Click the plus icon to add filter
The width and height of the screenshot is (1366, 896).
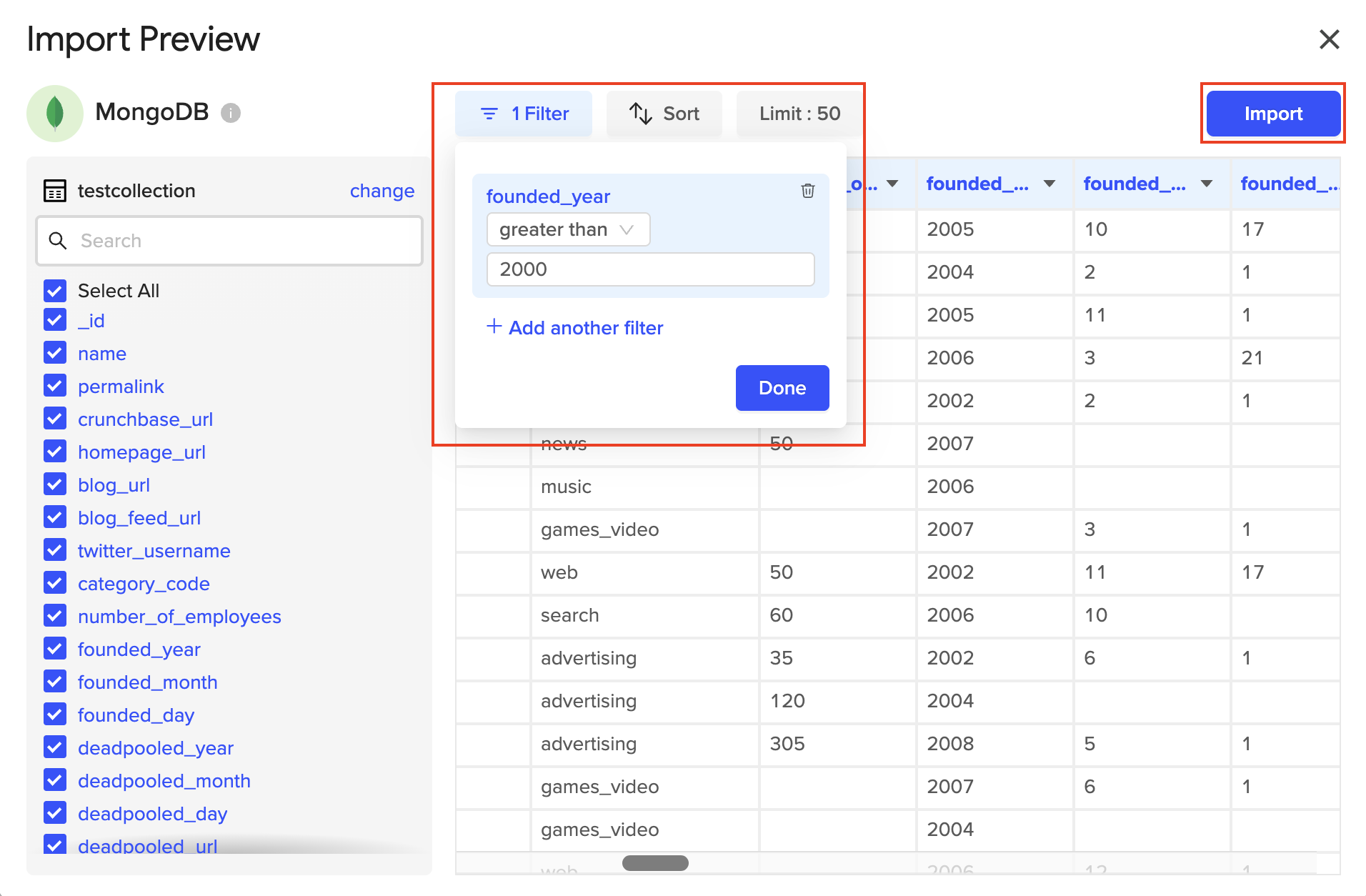494,327
